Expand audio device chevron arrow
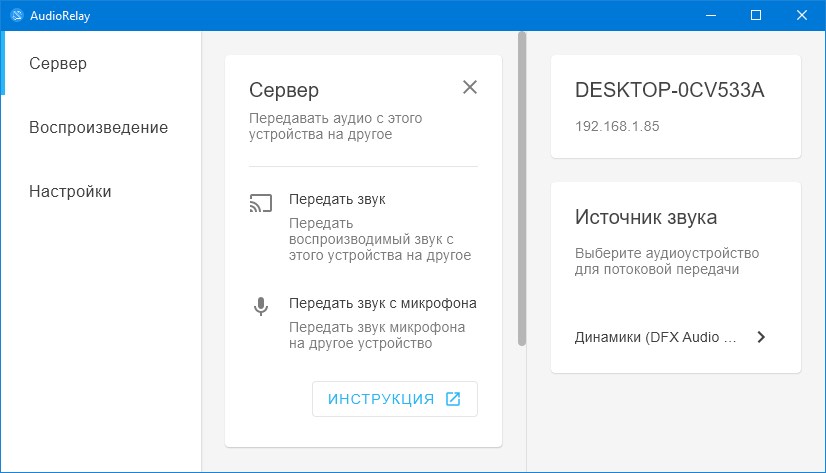 point(761,337)
